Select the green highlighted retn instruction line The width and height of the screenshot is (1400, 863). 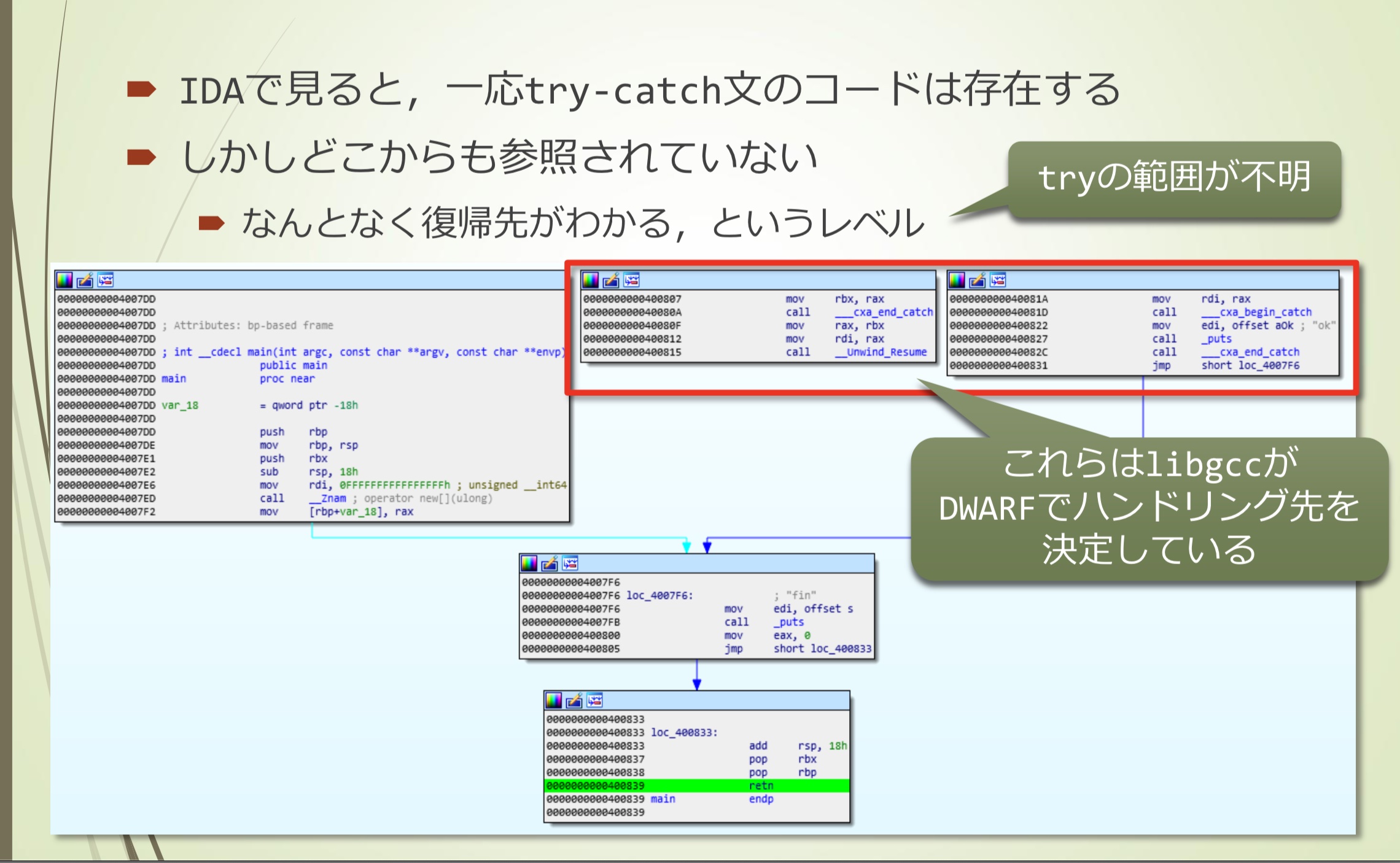pos(696,786)
